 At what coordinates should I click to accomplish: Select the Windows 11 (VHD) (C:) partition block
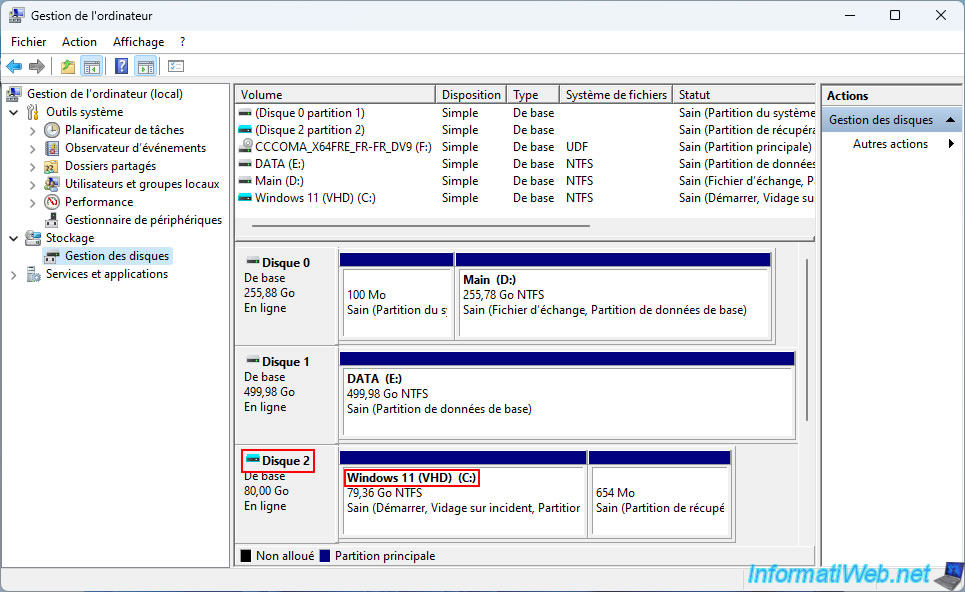click(463, 494)
